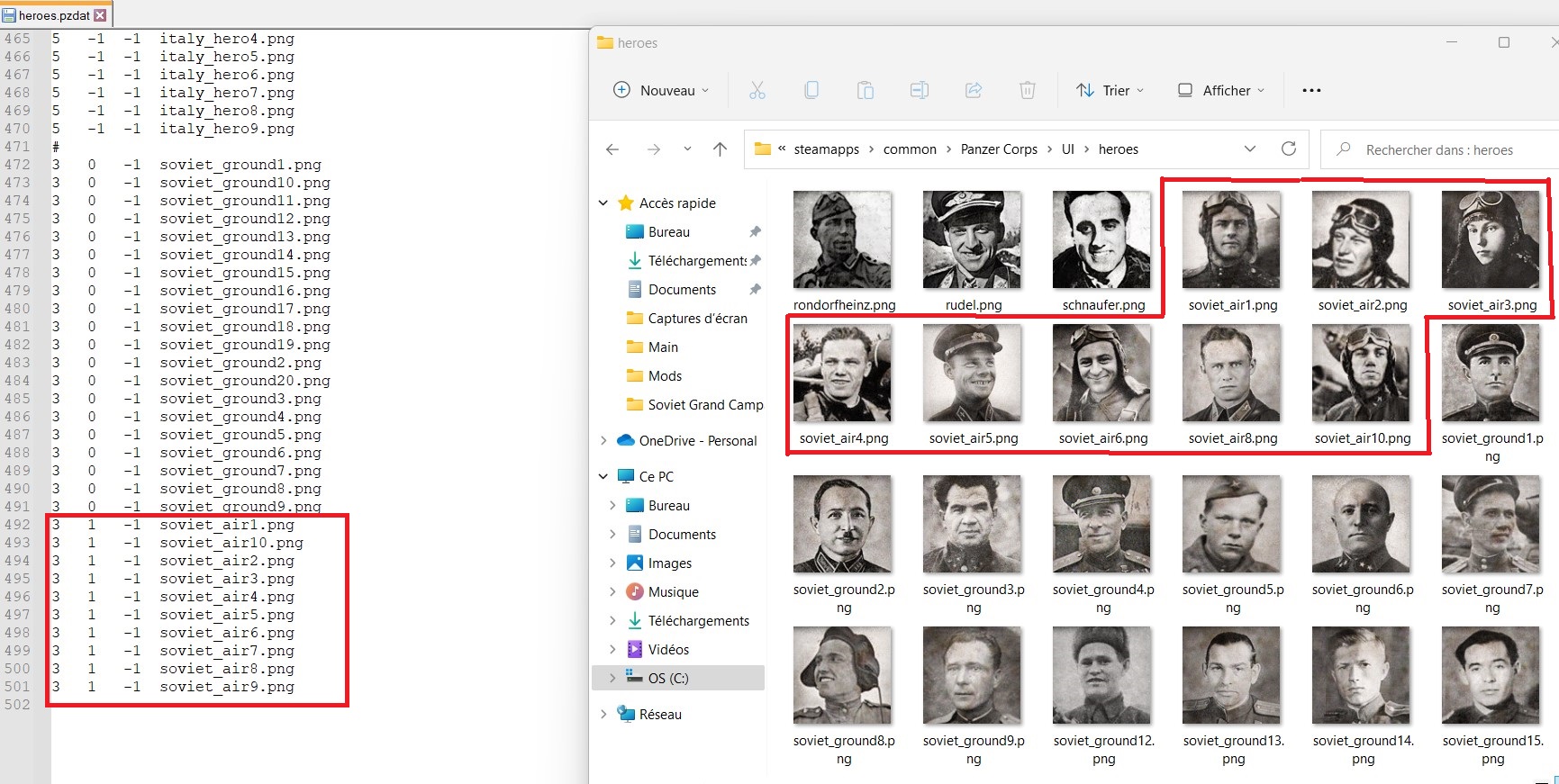This screenshot has width=1559, height=784.
Task: Go up one folder level arrow
Action: [720, 149]
